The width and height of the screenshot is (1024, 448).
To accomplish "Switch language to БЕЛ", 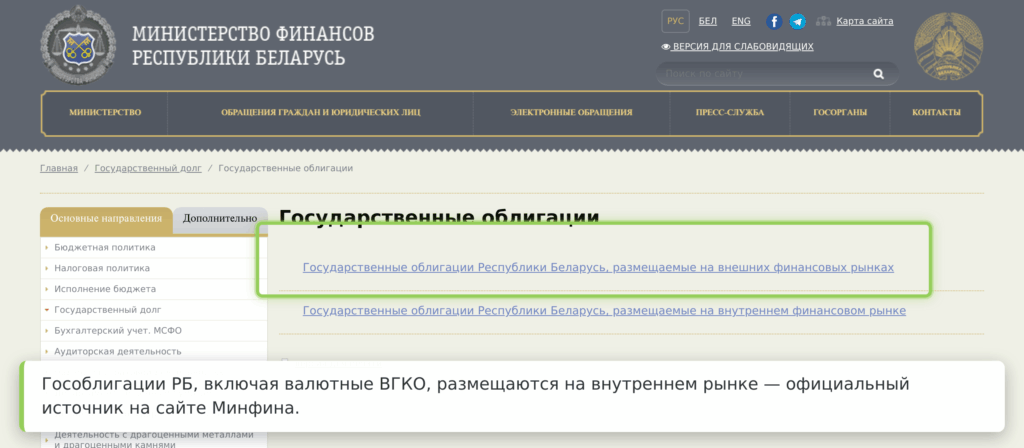I will [707, 22].
